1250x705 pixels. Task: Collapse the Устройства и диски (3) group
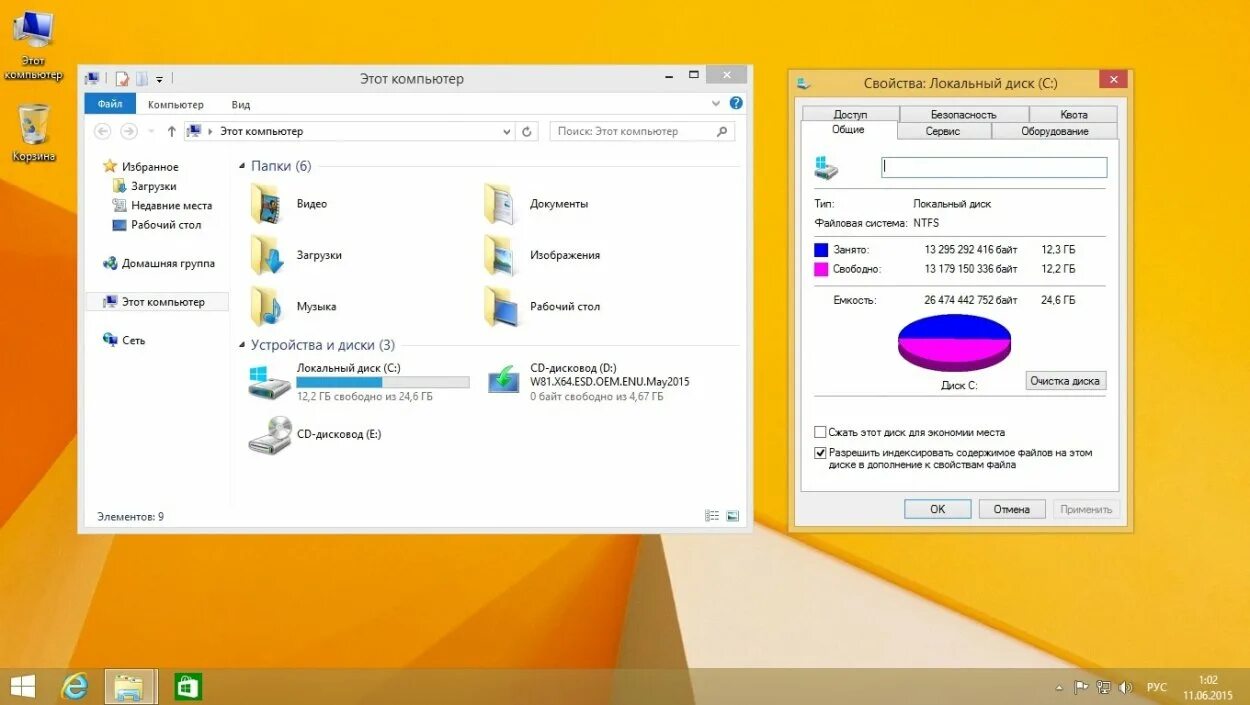242,345
